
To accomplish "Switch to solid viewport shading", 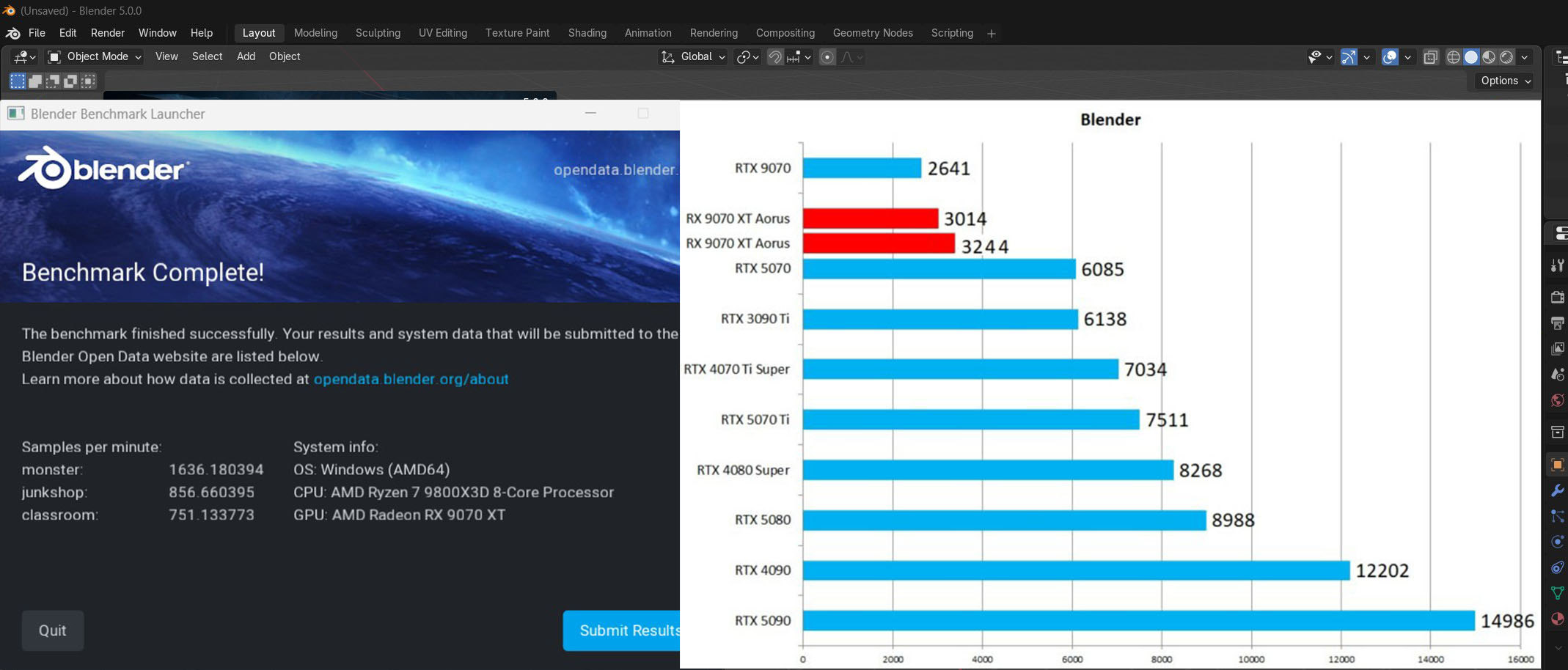I will [1470, 57].
